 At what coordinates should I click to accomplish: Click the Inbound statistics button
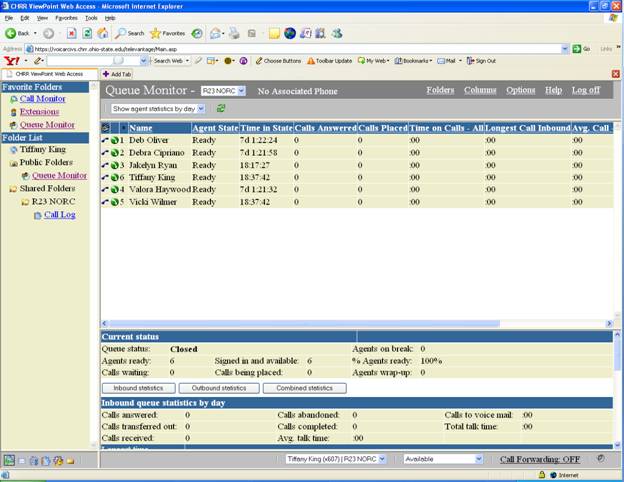(137, 388)
